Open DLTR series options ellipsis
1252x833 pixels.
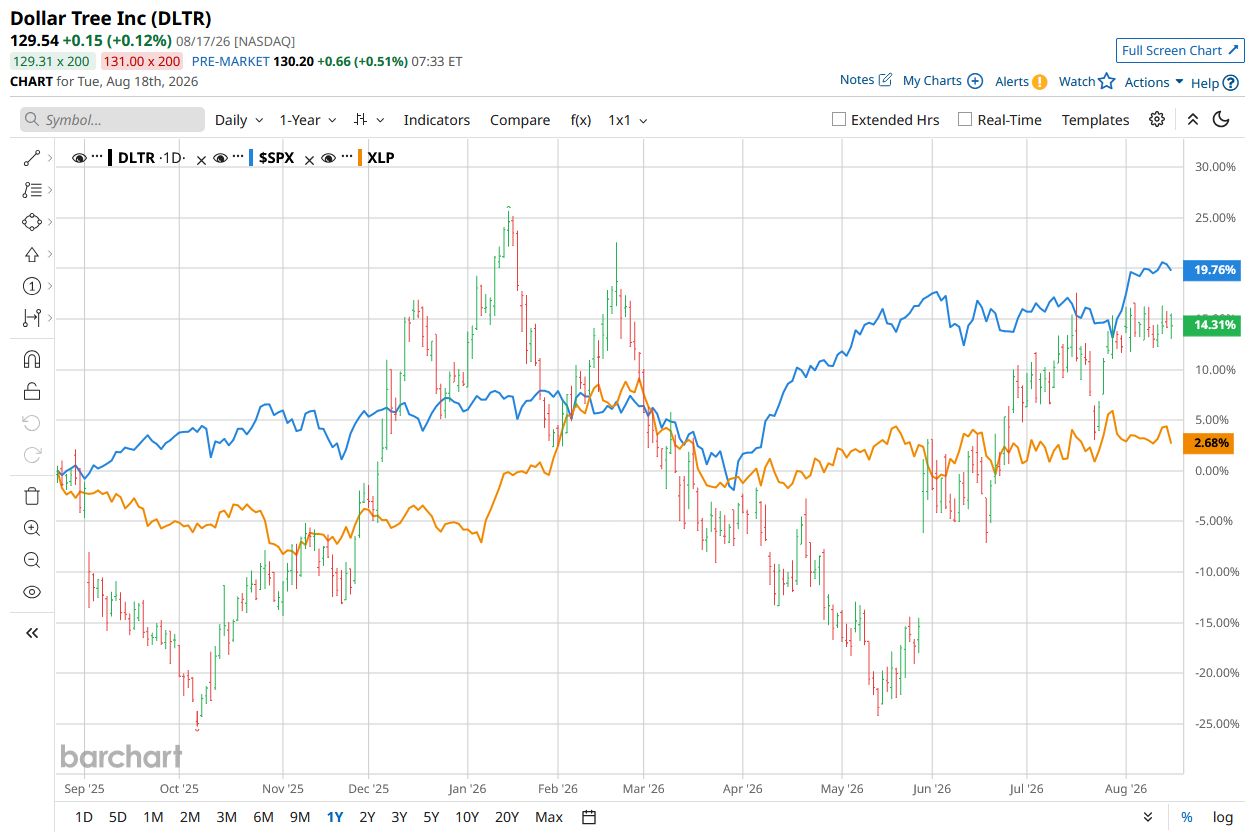[x=97, y=157]
